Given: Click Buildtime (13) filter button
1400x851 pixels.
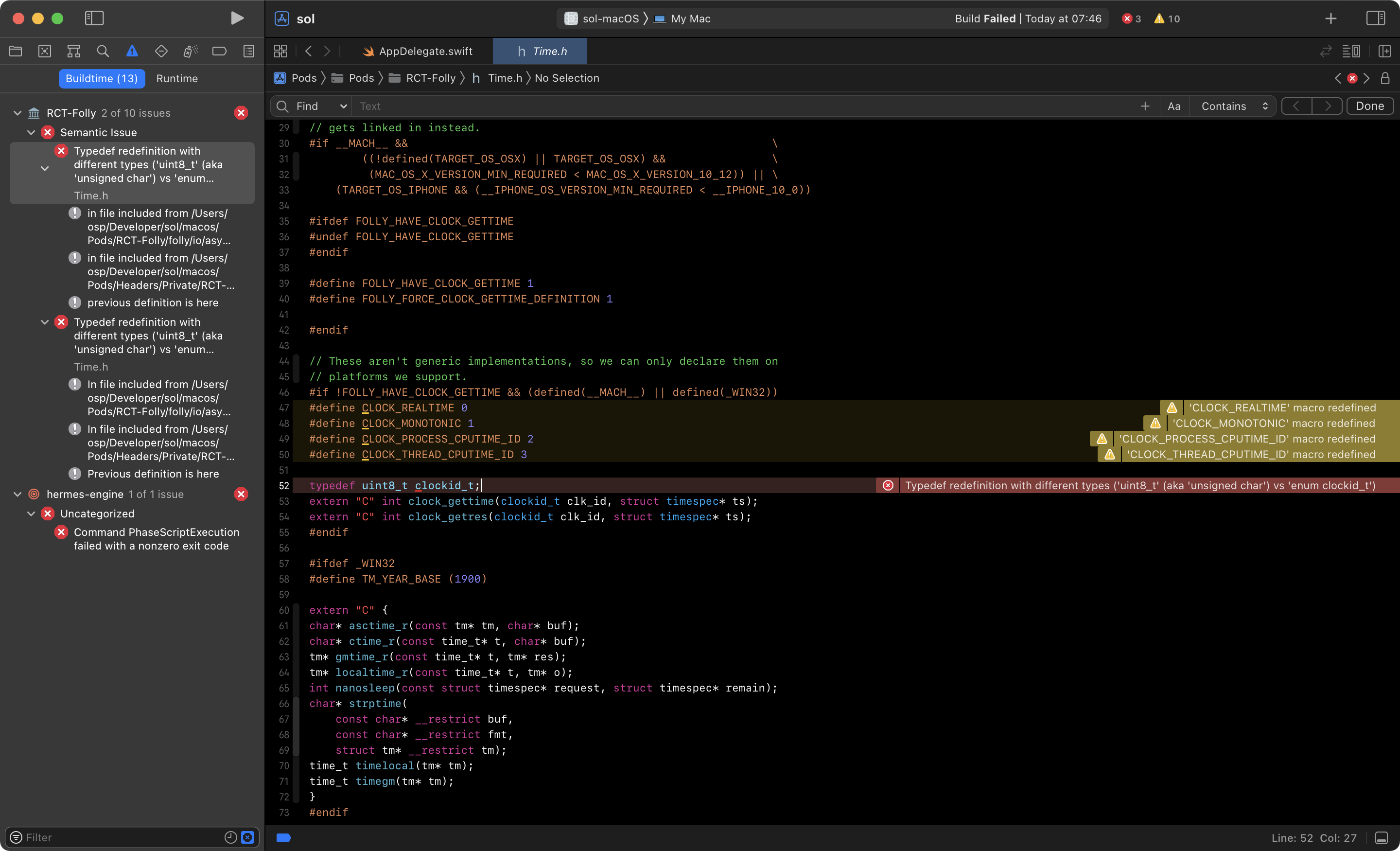Looking at the screenshot, I should click(102, 78).
